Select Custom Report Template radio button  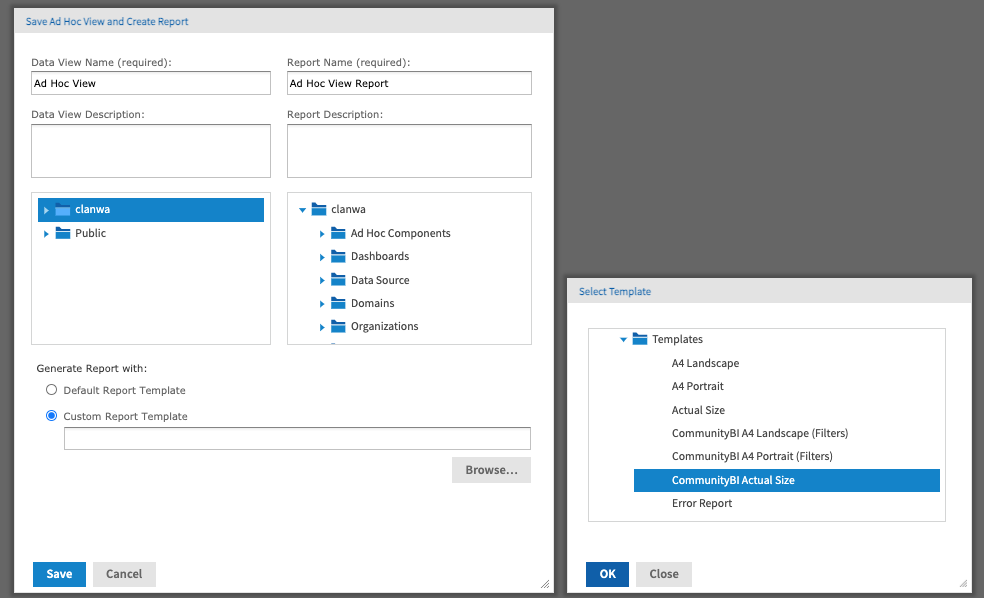pyautogui.click(x=51, y=415)
